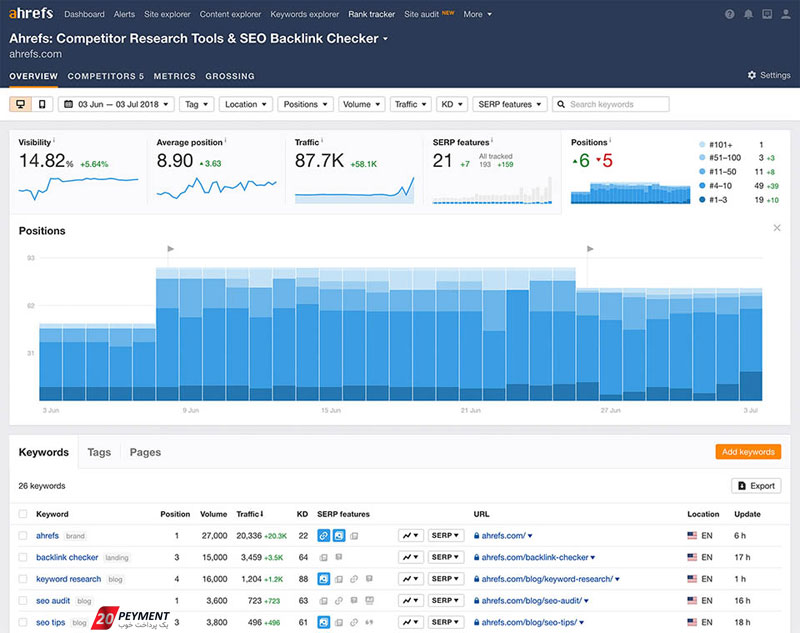Open project title dropdown arrow
Viewport: 800px width, 633px height.
[x=386, y=39]
